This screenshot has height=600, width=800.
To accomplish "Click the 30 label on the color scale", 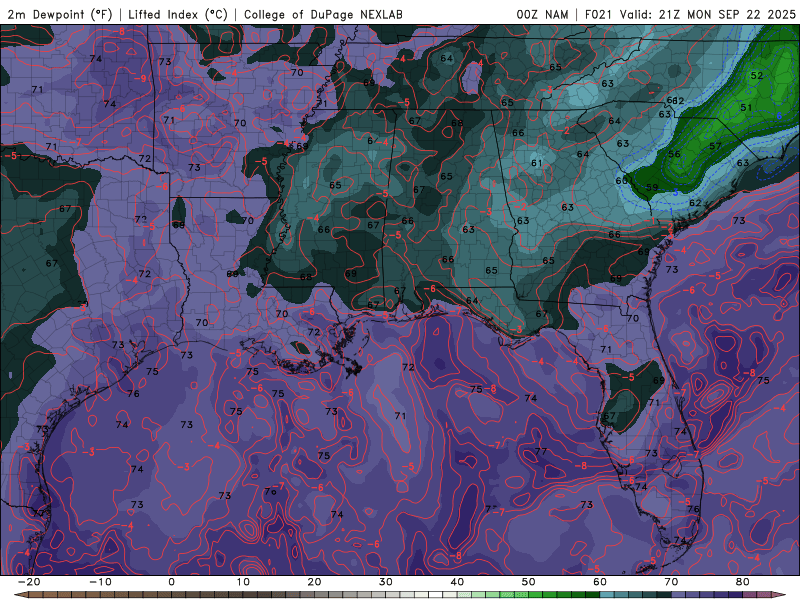I will pyautogui.click(x=386, y=582).
